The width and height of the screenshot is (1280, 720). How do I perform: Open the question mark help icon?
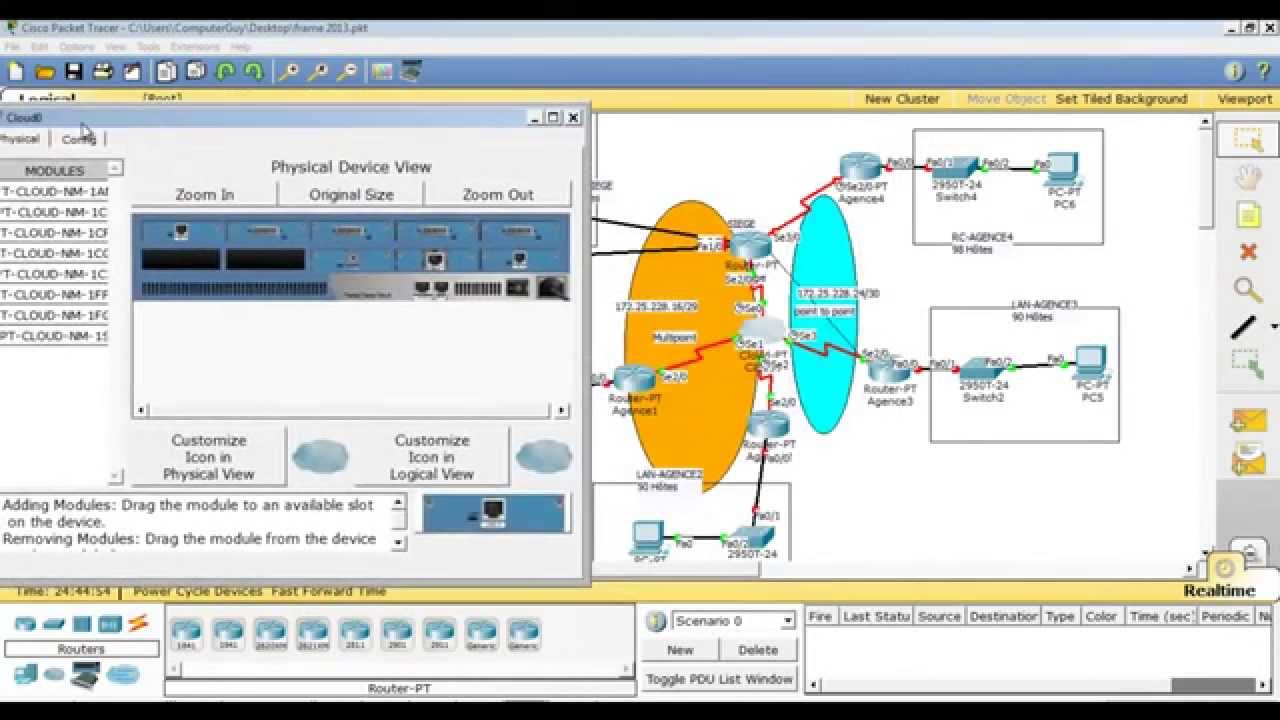point(1263,71)
